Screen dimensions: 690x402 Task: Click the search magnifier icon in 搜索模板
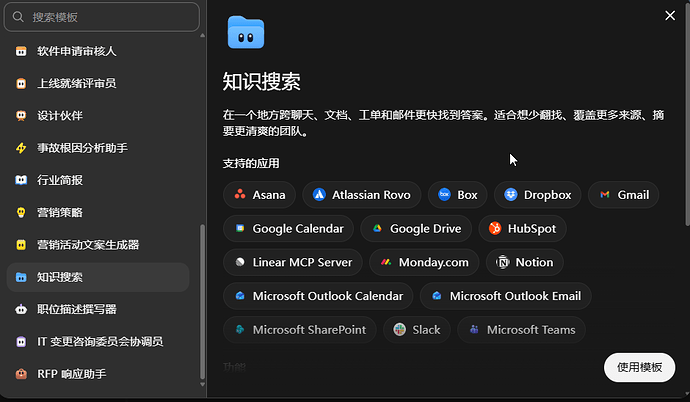click(x=18, y=17)
